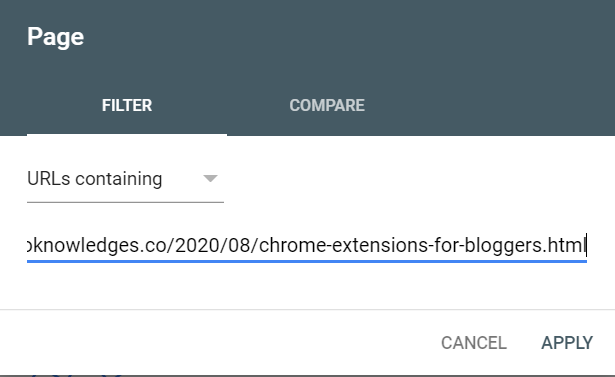Switch to the COMPARE tab

coord(327,105)
